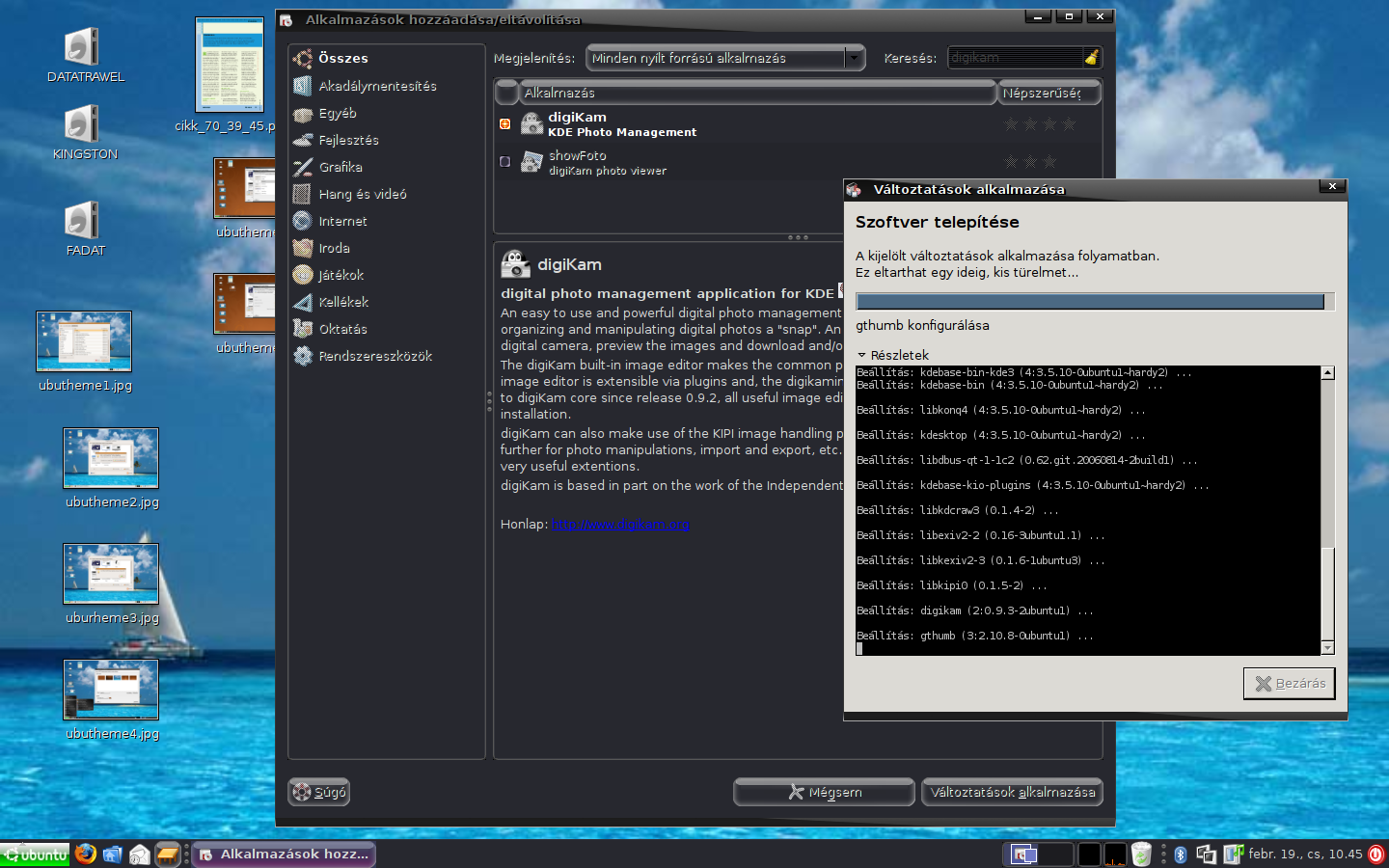
Task: Click the Változtatások alkalmazása button
Action: [x=1012, y=792]
